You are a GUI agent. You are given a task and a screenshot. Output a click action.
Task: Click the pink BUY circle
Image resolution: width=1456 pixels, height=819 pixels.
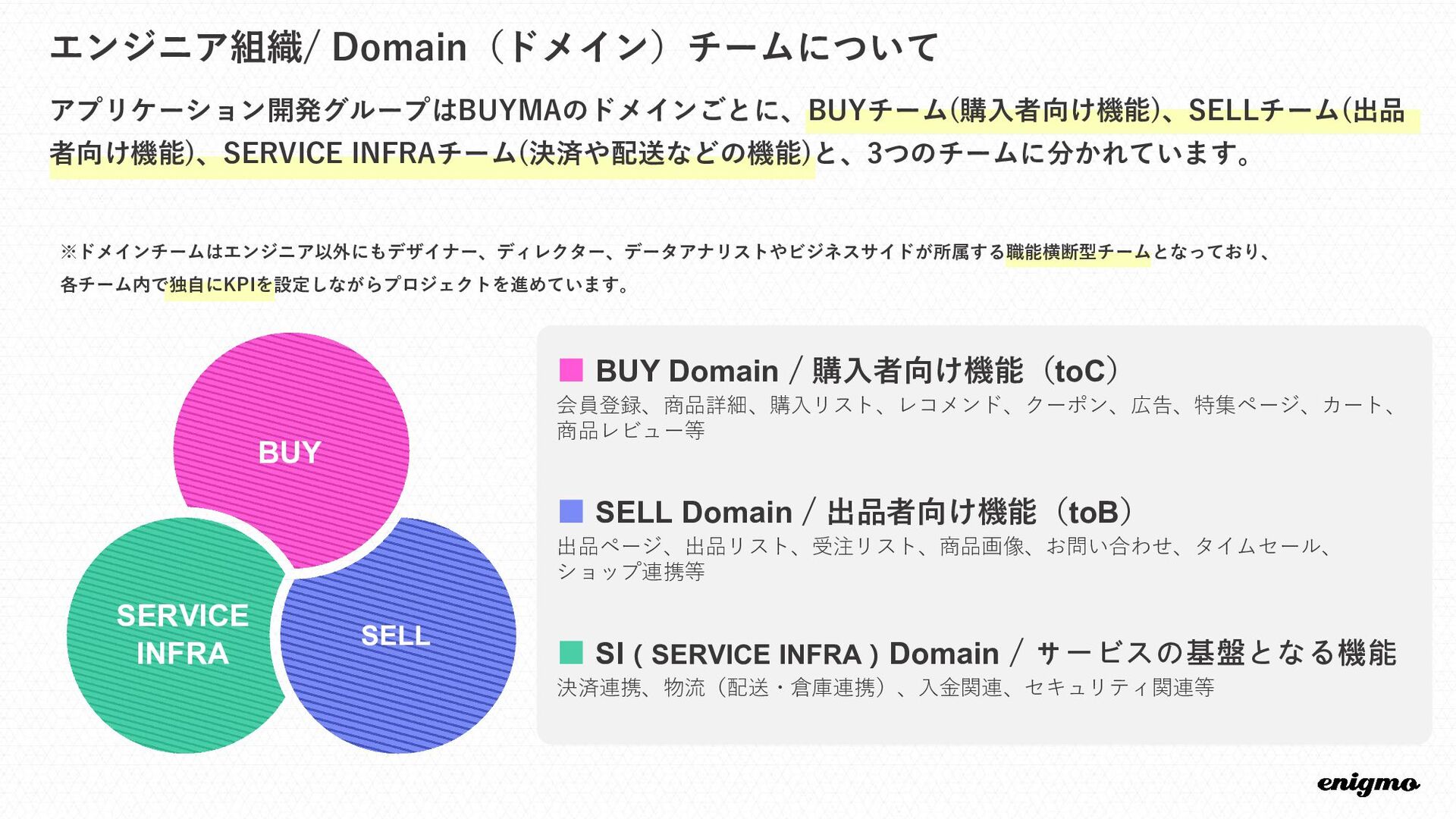[x=291, y=450]
